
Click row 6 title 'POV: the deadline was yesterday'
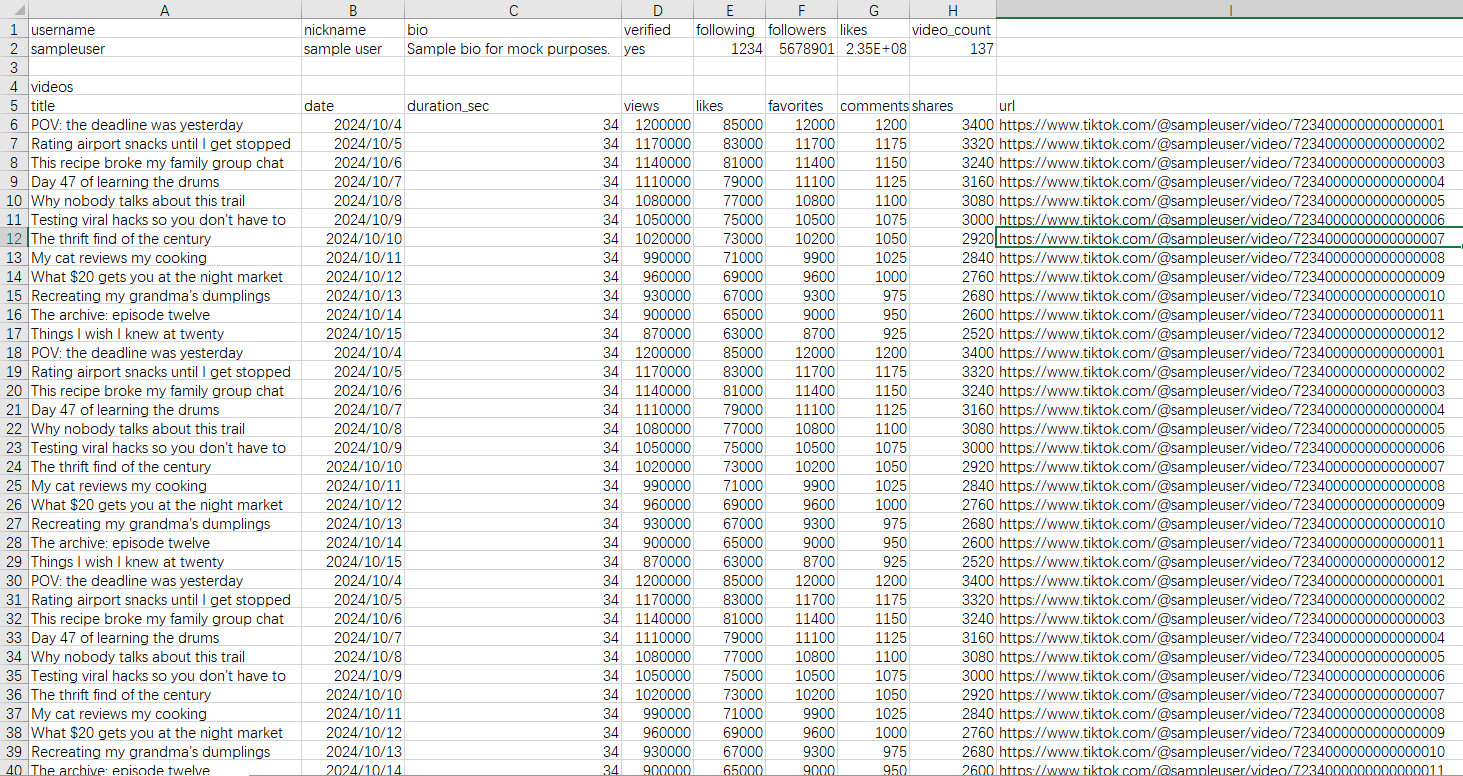tap(165, 125)
